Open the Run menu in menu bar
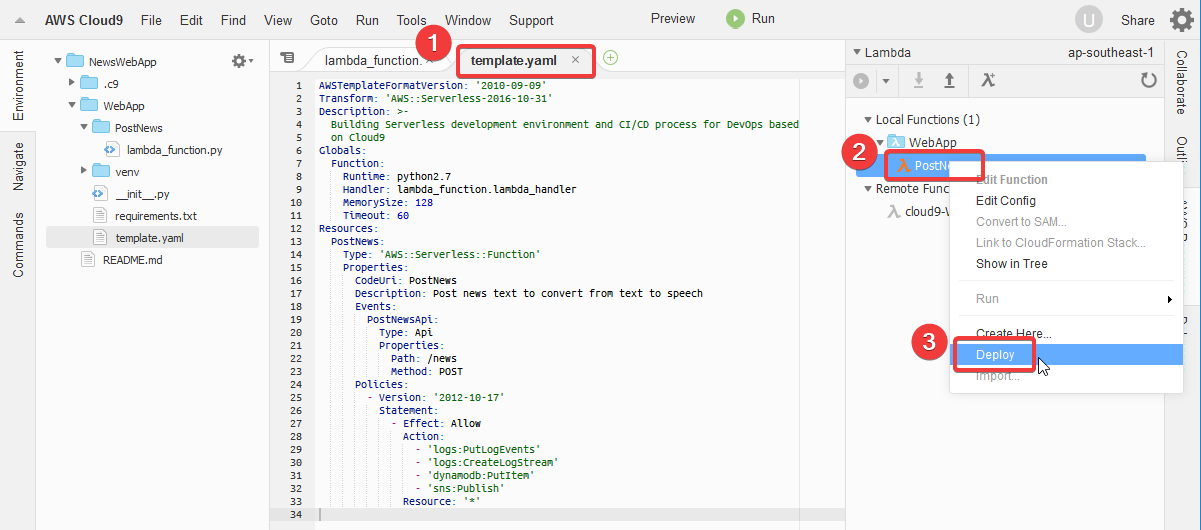Image resolution: width=1201 pixels, height=530 pixels. (x=367, y=20)
